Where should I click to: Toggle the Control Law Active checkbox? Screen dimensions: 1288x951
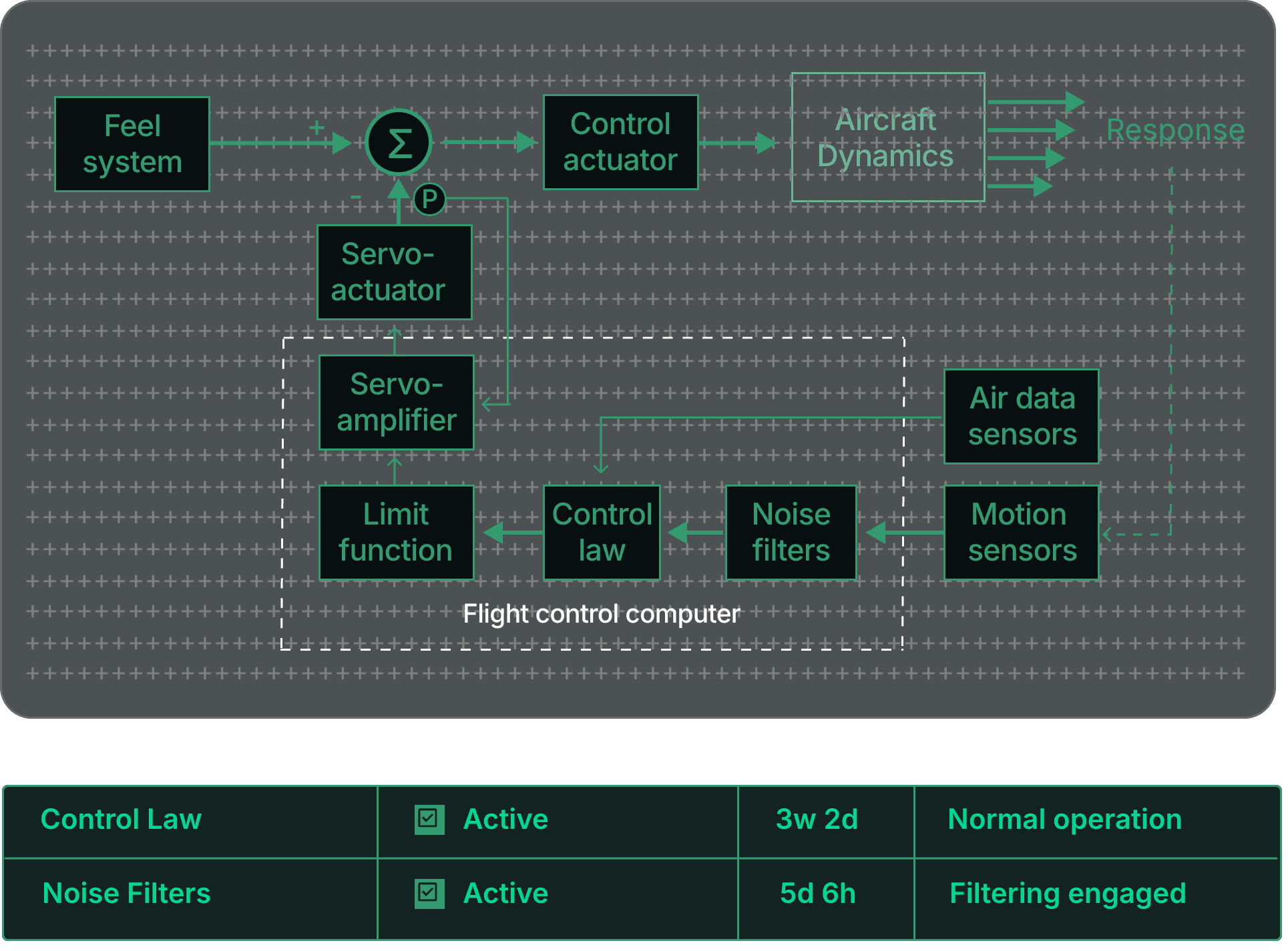pyautogui.click(x=429, y=820)
